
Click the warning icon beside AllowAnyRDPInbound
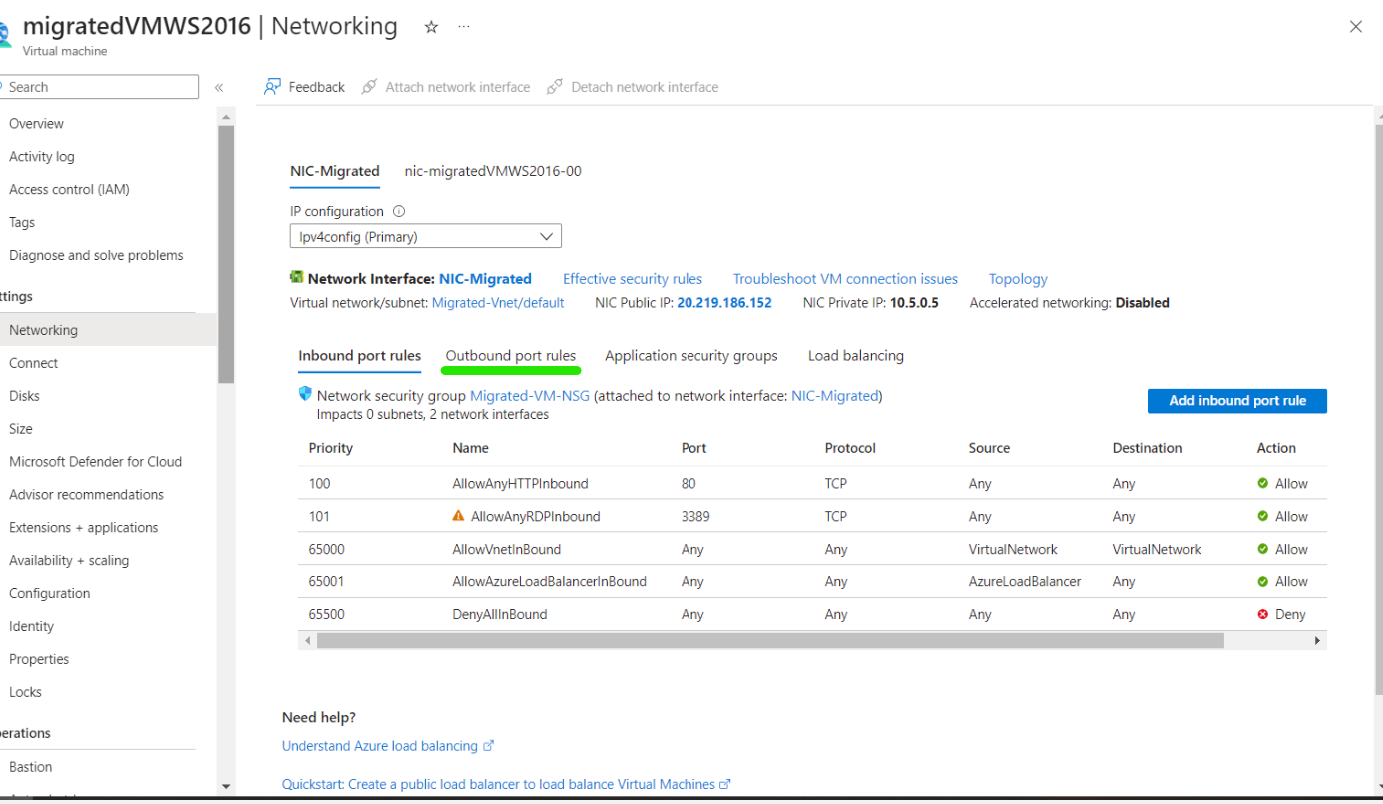(x=458, y=516)
